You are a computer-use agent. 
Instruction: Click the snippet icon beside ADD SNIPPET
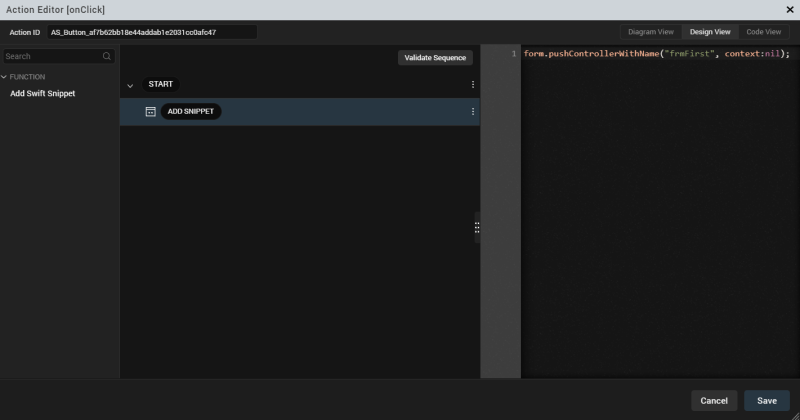click(150, 112)
